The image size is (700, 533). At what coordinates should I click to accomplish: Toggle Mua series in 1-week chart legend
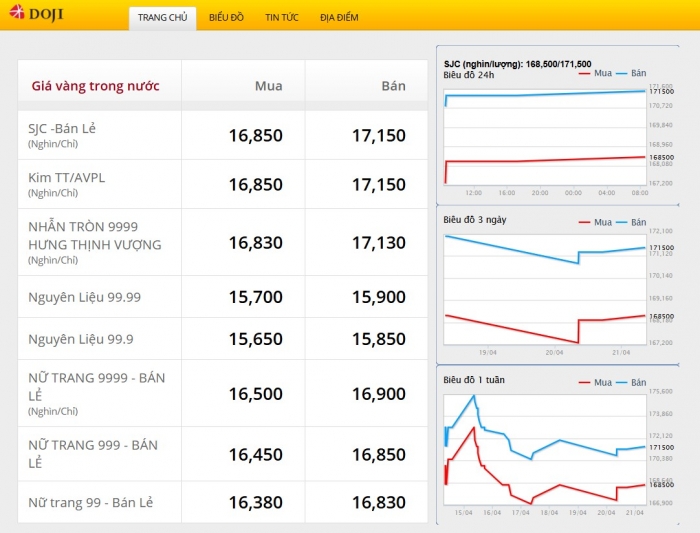click(x=596, y=382)
